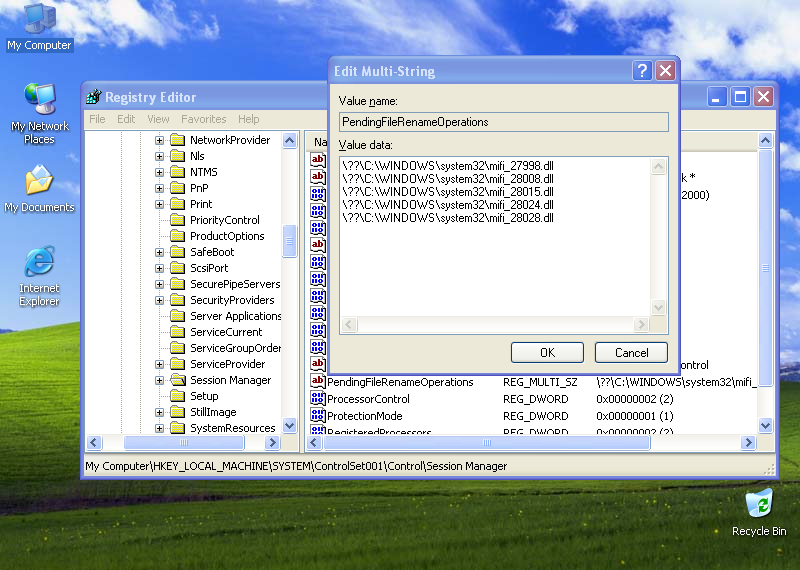Click the ServiceProvider folder icon

[x=177, y=364]
